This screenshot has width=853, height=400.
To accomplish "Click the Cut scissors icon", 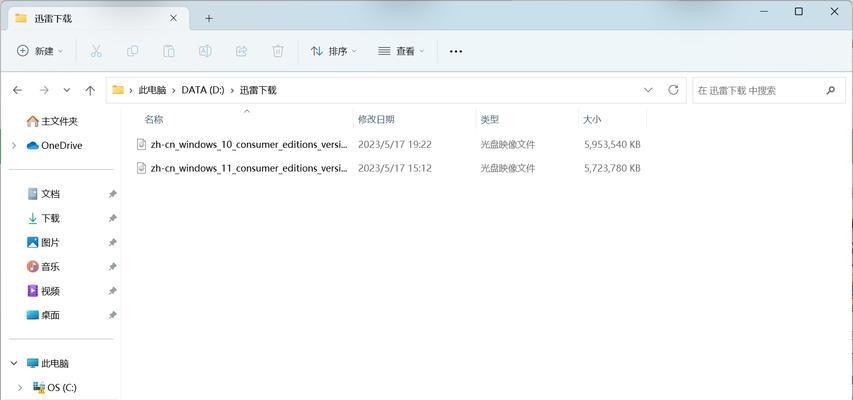I will point(96,51).
